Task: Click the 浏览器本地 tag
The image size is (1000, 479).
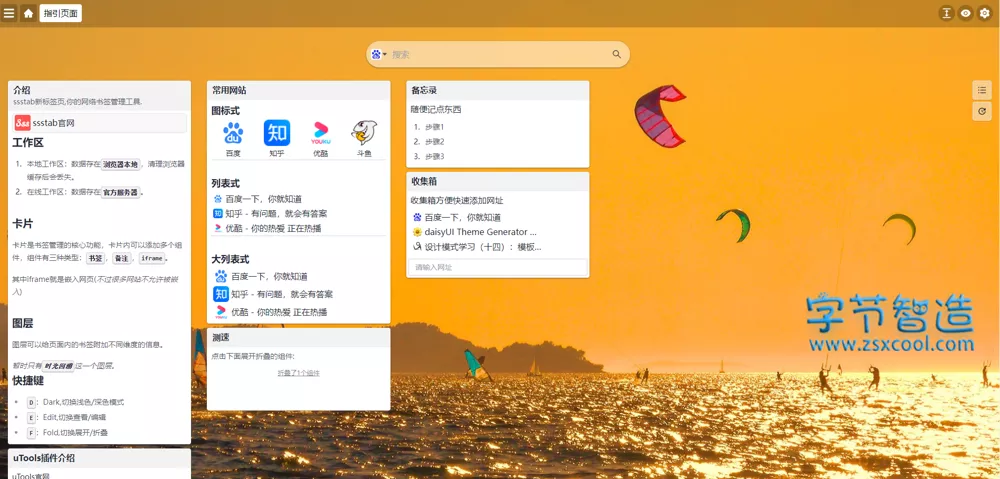Action: [121, 164]
